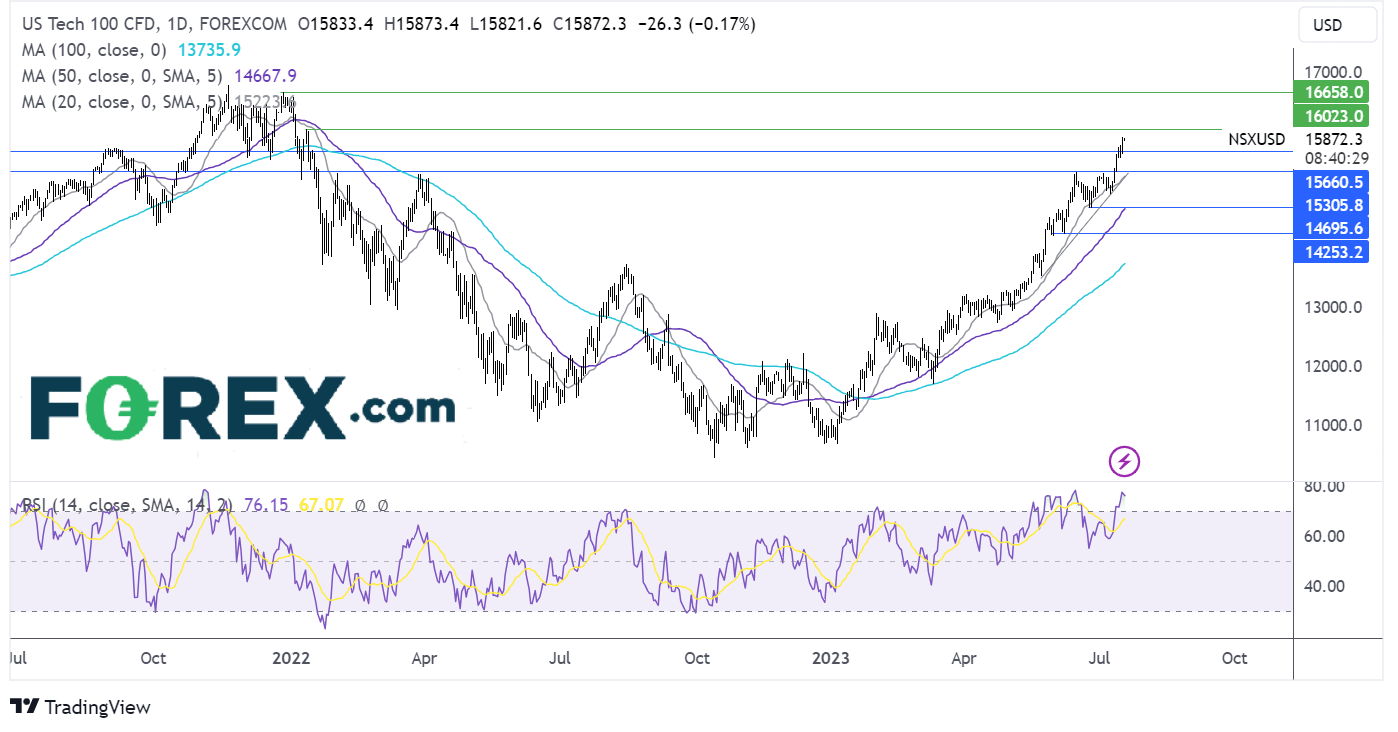Click the 17000.0 price axis tick
Screen dimensions: 1398x732
click(x=1334, y=73)
